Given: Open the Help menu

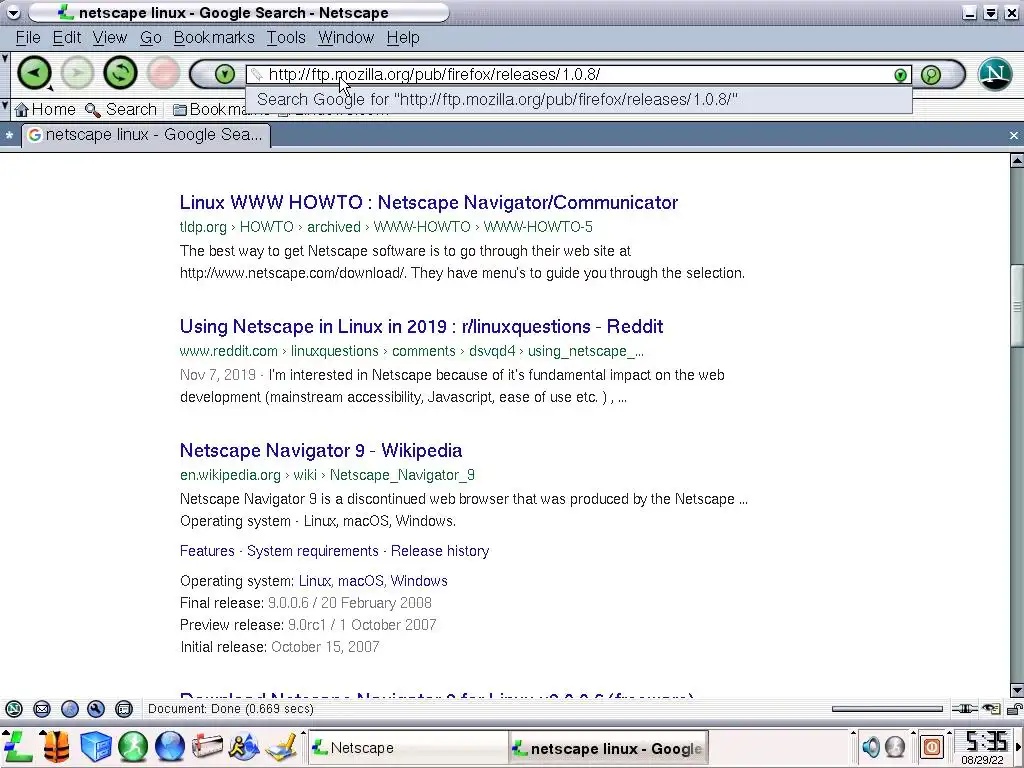Looking at the screenshot, I should tap(402, 38).
